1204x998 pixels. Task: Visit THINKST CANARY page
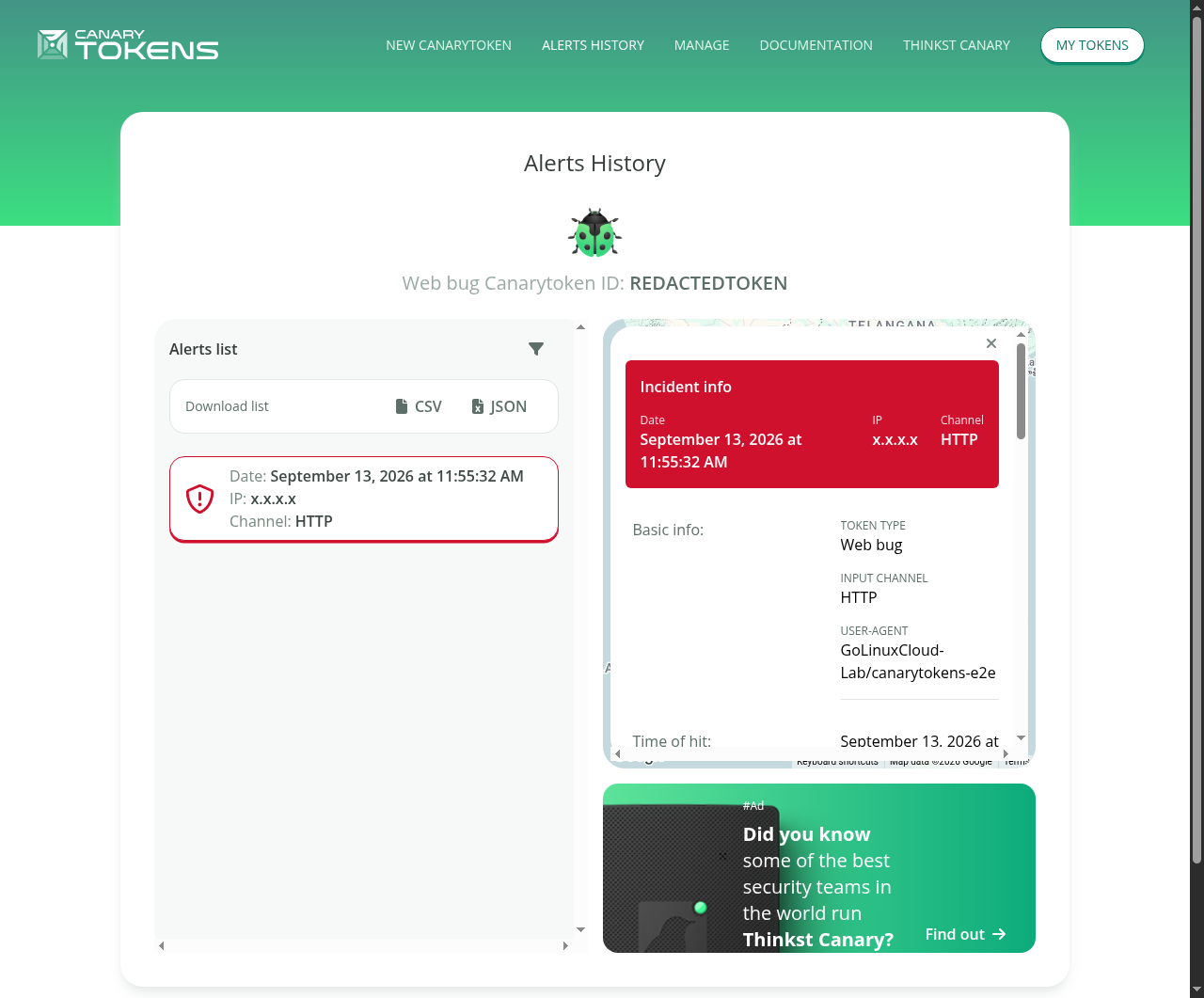pos(957,45)
